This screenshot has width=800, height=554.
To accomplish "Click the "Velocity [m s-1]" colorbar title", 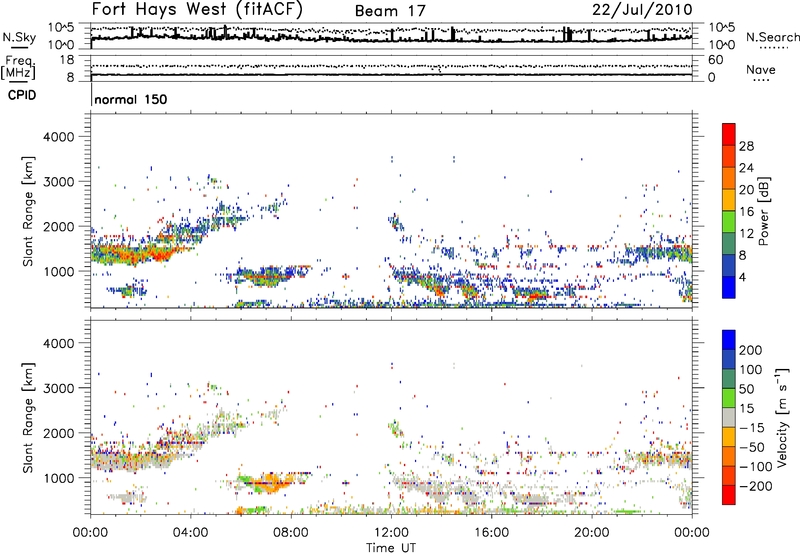I will click(x=782, y=418).
